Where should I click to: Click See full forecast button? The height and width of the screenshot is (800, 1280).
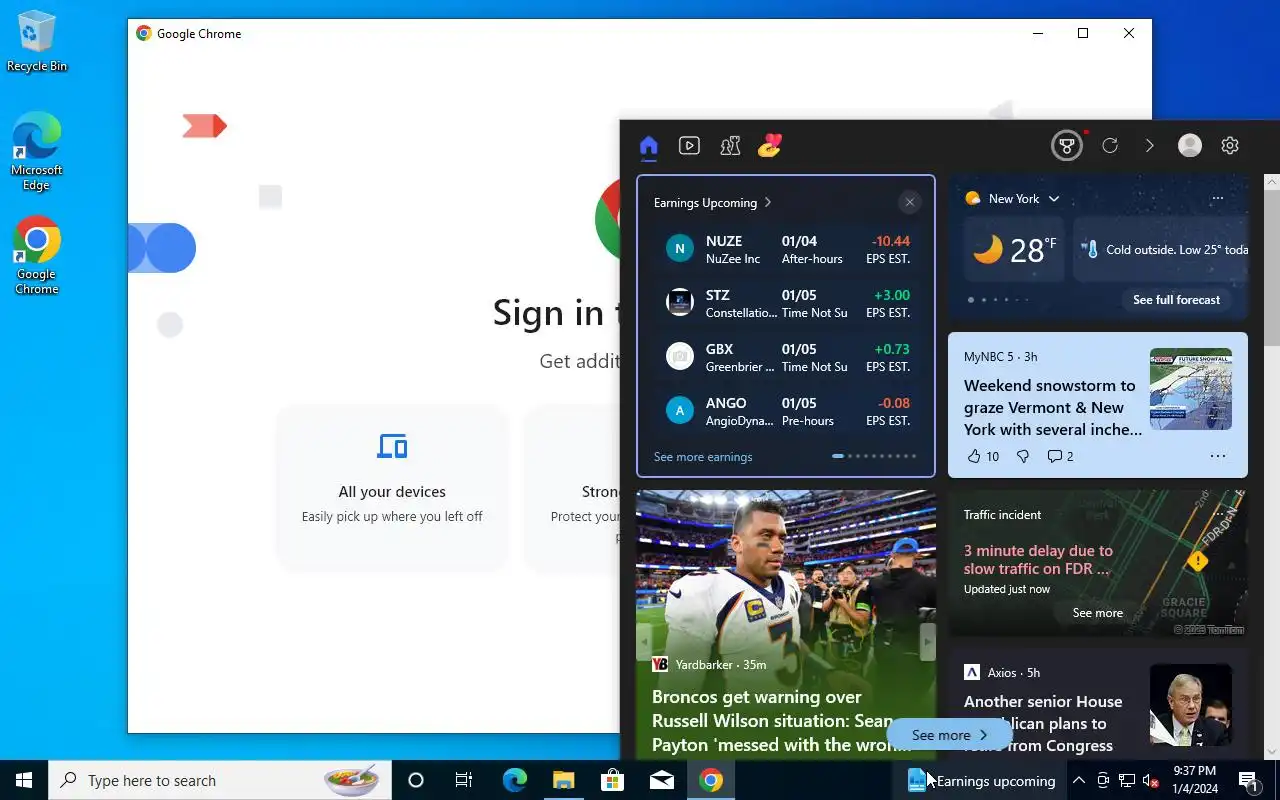(1176, 300)
